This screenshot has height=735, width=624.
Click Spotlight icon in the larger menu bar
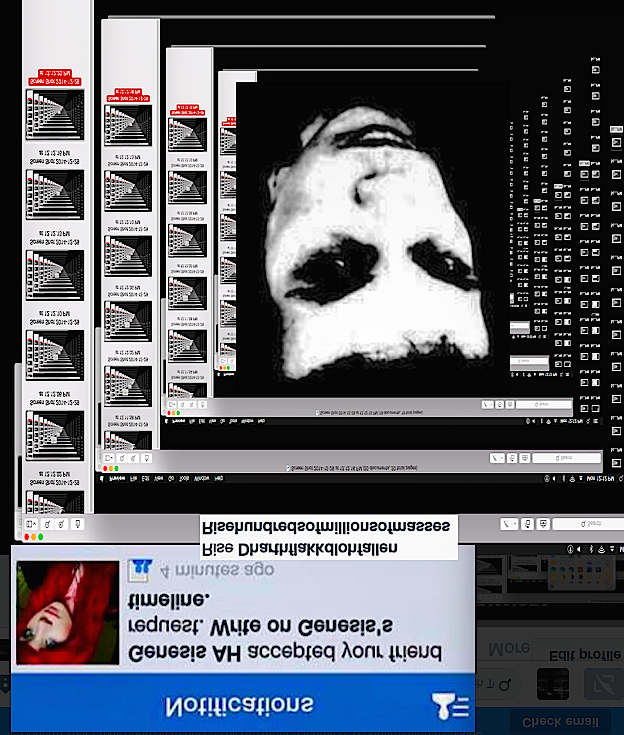(622, 479)
